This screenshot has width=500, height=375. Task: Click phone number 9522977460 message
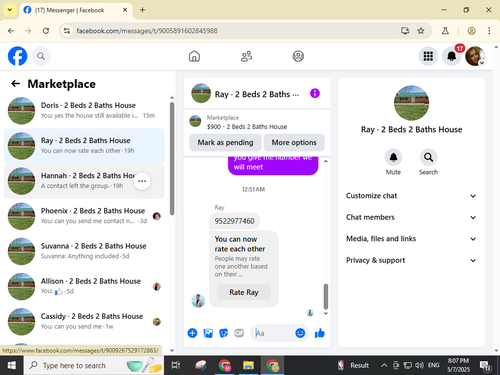pyautogui.click(x=234, y=221)
